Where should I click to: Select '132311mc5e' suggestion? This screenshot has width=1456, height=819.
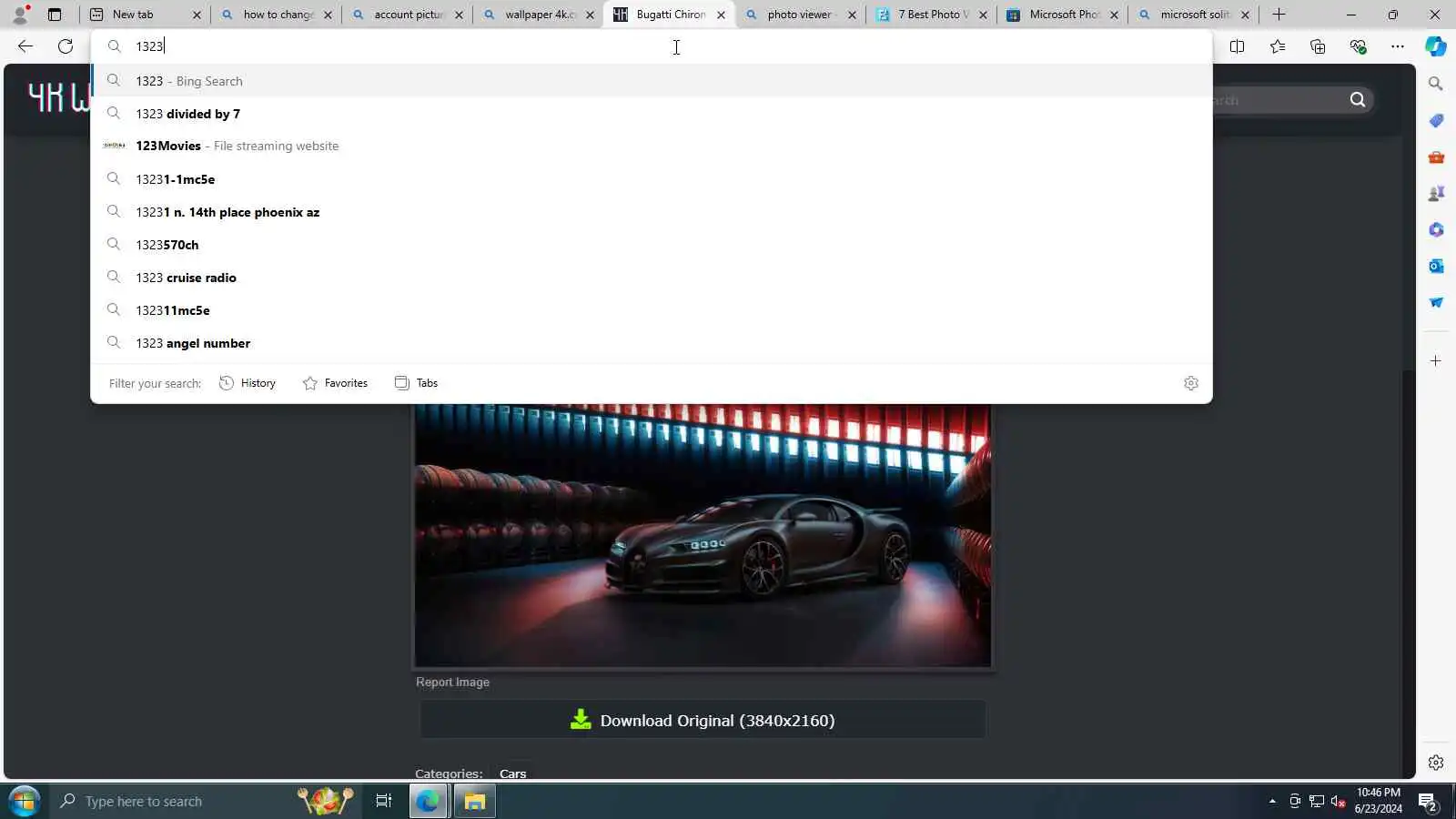coord(652,310)
